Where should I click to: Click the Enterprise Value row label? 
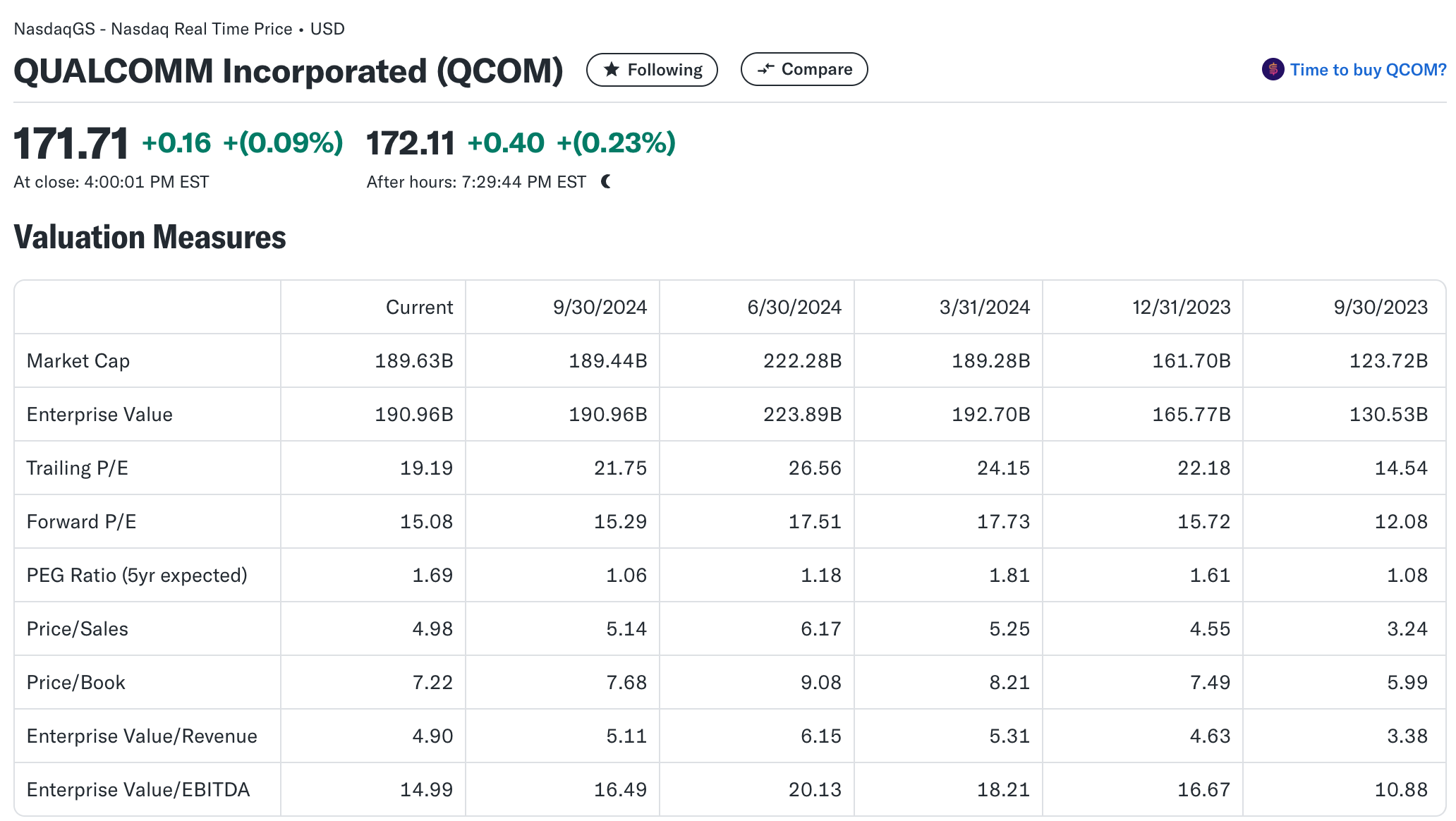click(x=99, y=415)
